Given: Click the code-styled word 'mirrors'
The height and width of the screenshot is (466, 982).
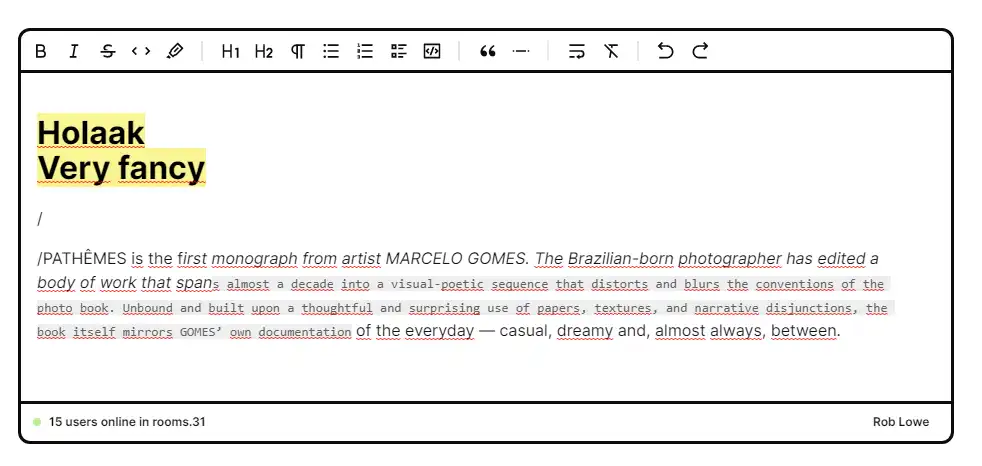Looking at the screenshot, I should coord(147,332).
